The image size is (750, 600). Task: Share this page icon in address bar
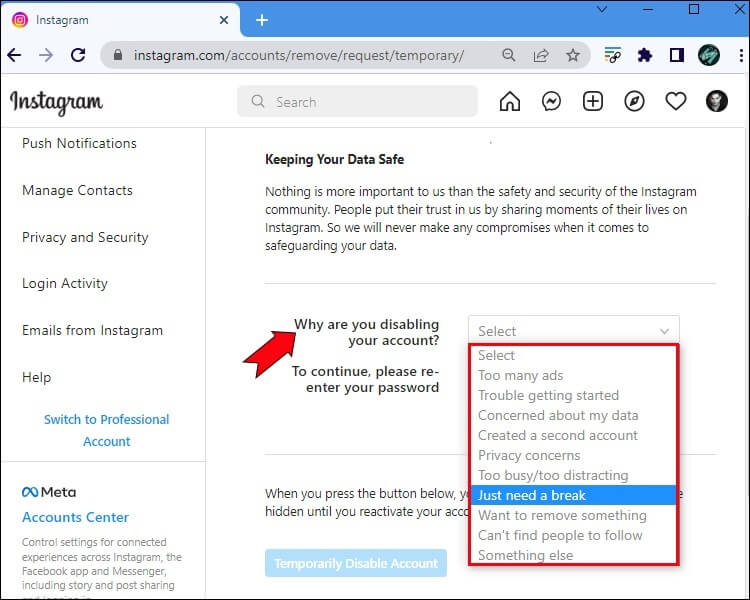(x=540, y=56)
